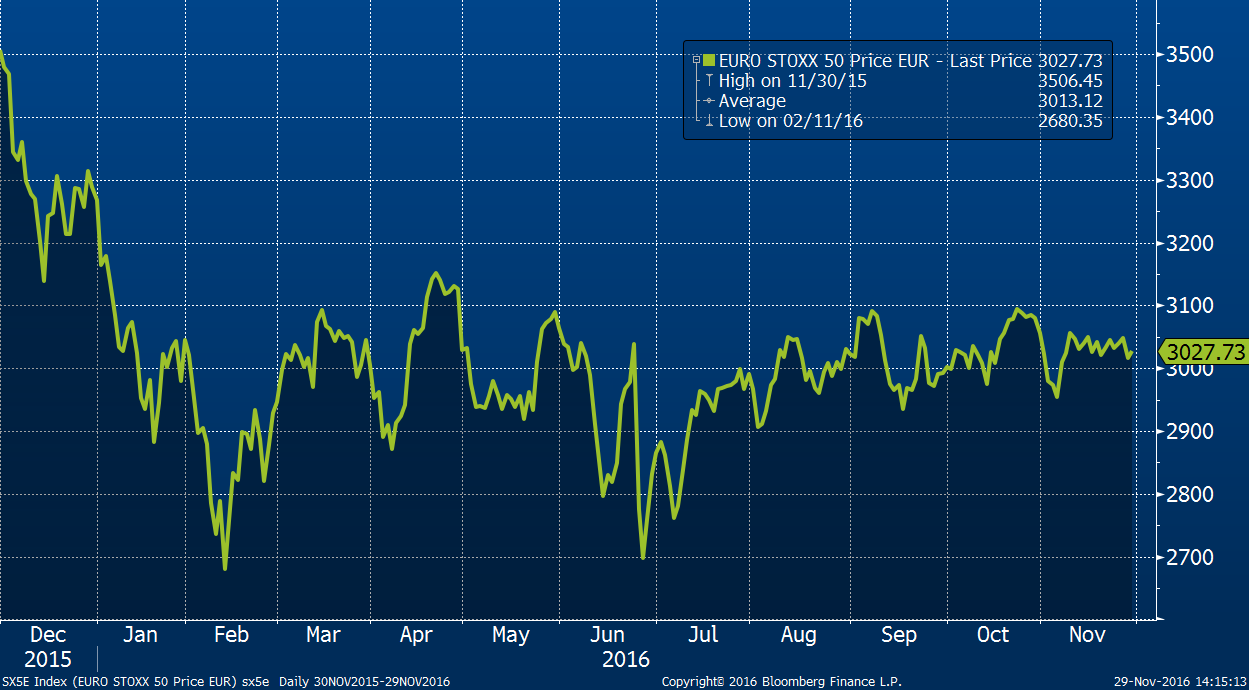The width and height of the screenshot is (1249, 690).
Task: Click the 3400 y-axis label
Action: pyautogui.click(x=1190, y=117)
